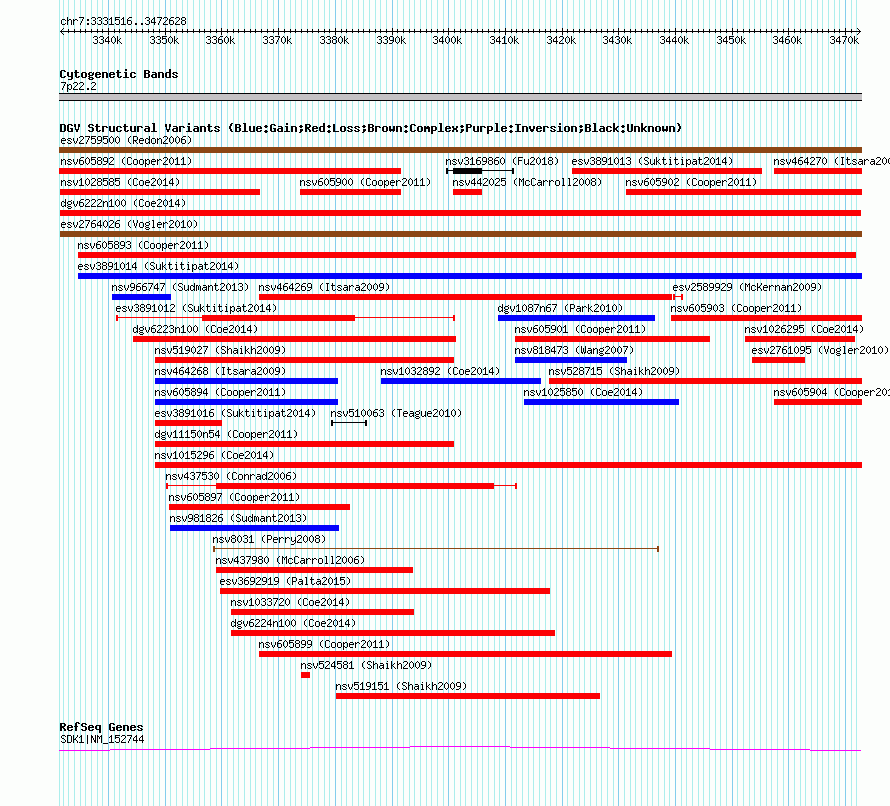Click nsv605893 (Cooper2011) variant label
Image resolution: width=890 pixels, height=806 pixels.
pos(143,245)
